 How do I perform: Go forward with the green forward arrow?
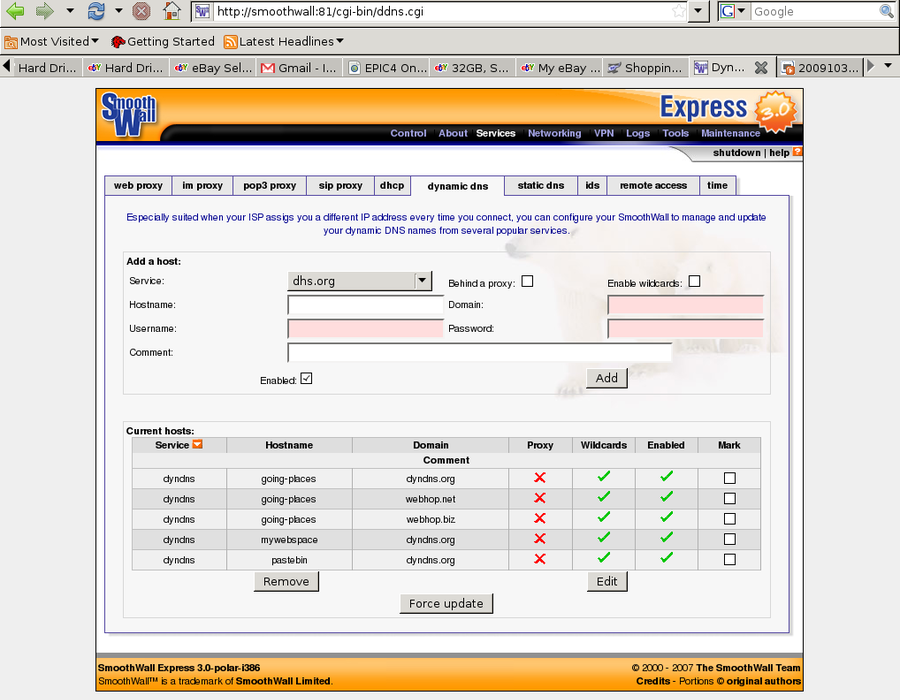coord(45,11)
